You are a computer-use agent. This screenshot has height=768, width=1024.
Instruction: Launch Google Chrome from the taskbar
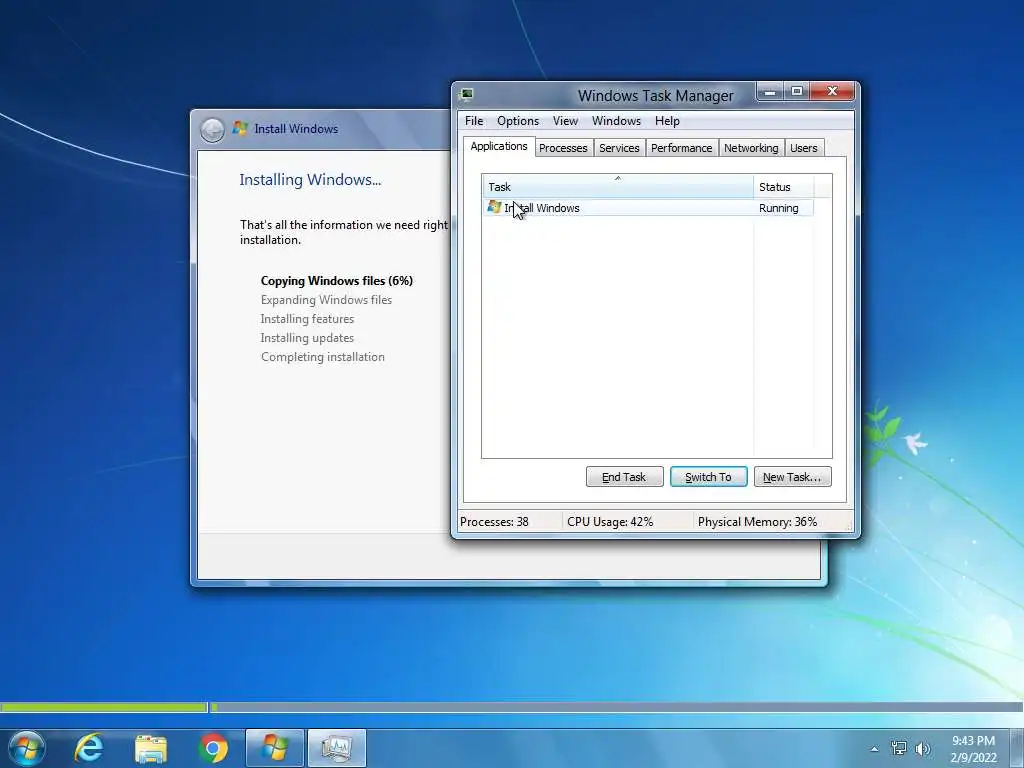(x=213, y=749)
